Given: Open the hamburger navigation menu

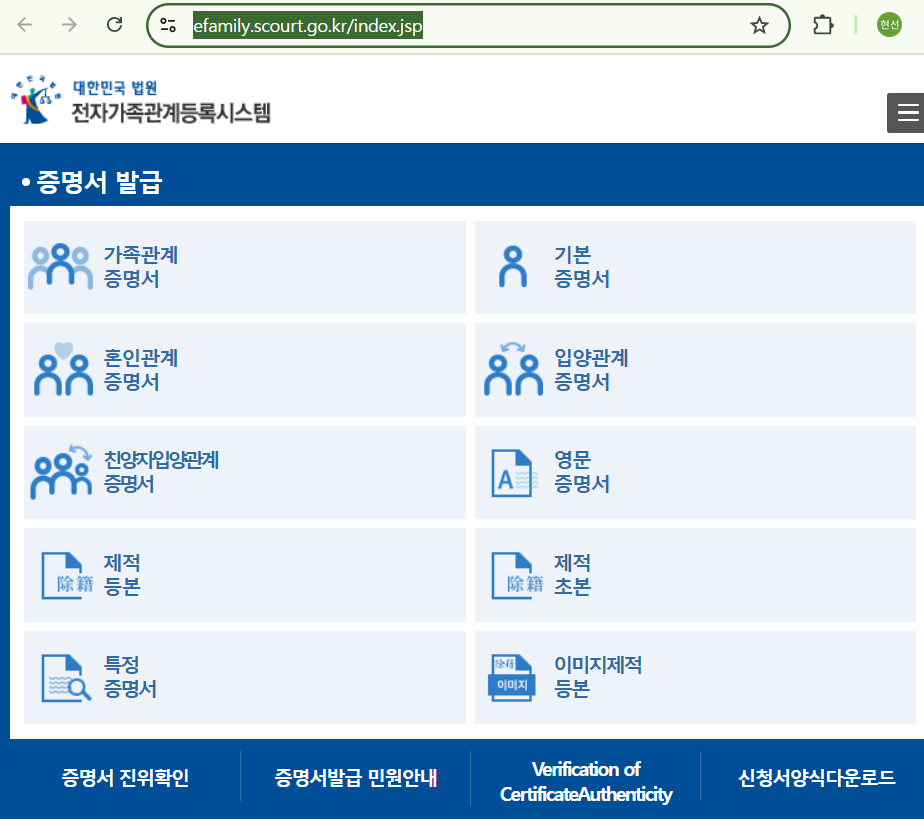Looking at the screenshot, I should (906, 112).
